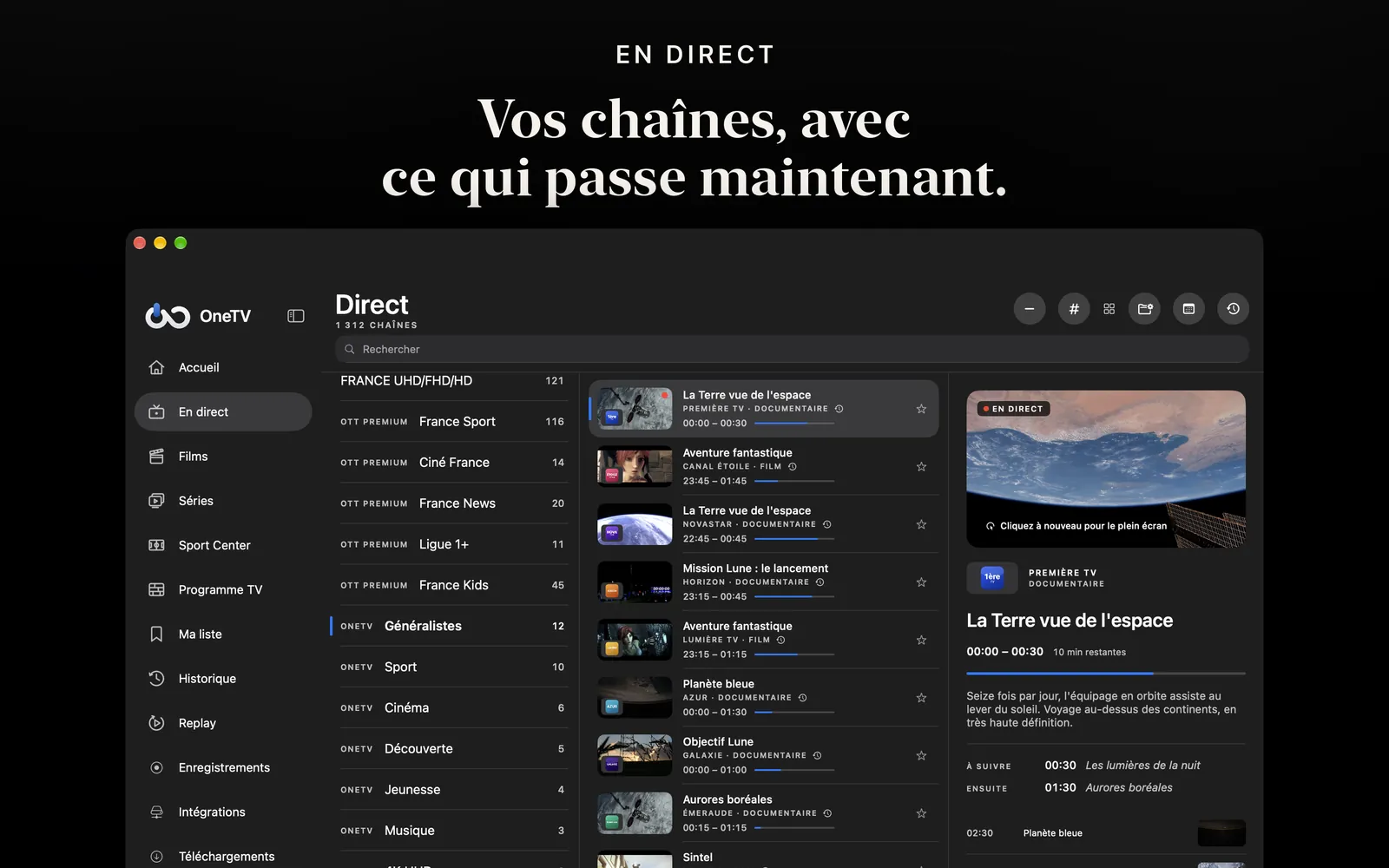Star Mission Lune : le lancement

click(921, 582)
